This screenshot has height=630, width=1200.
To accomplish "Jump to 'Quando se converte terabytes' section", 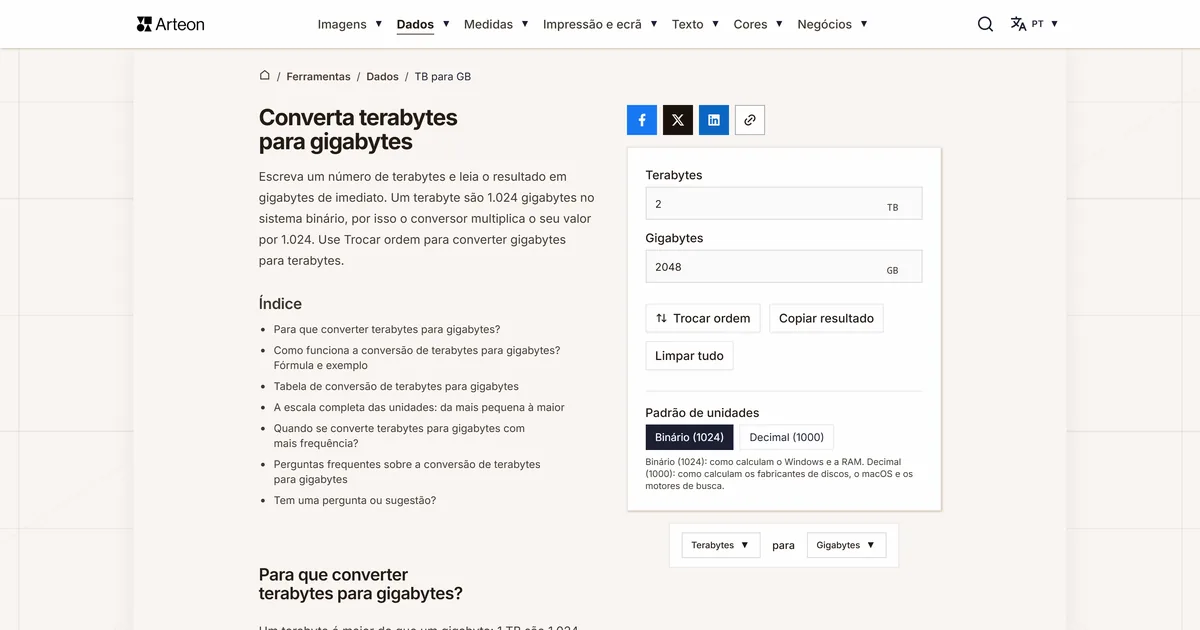I will [399, 436].
